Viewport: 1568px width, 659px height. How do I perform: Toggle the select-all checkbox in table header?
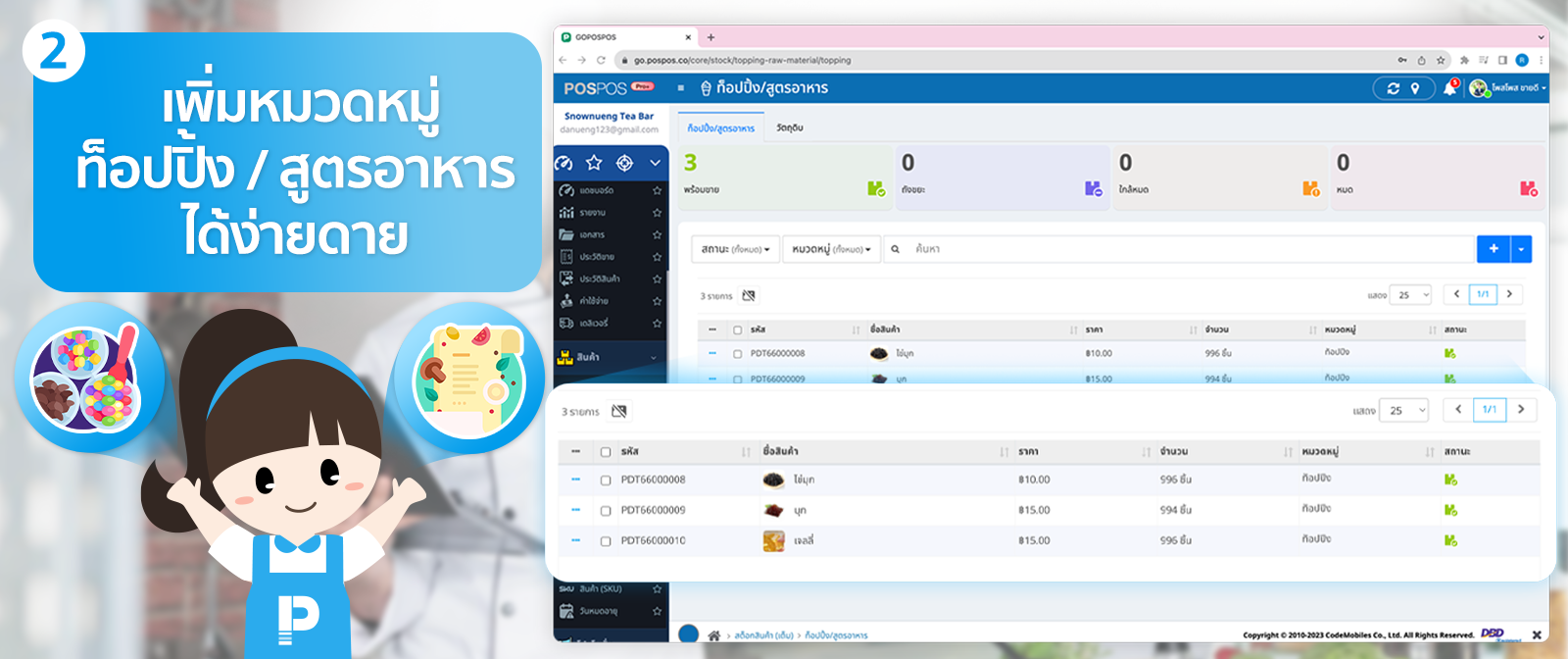[x=606, y=452]
